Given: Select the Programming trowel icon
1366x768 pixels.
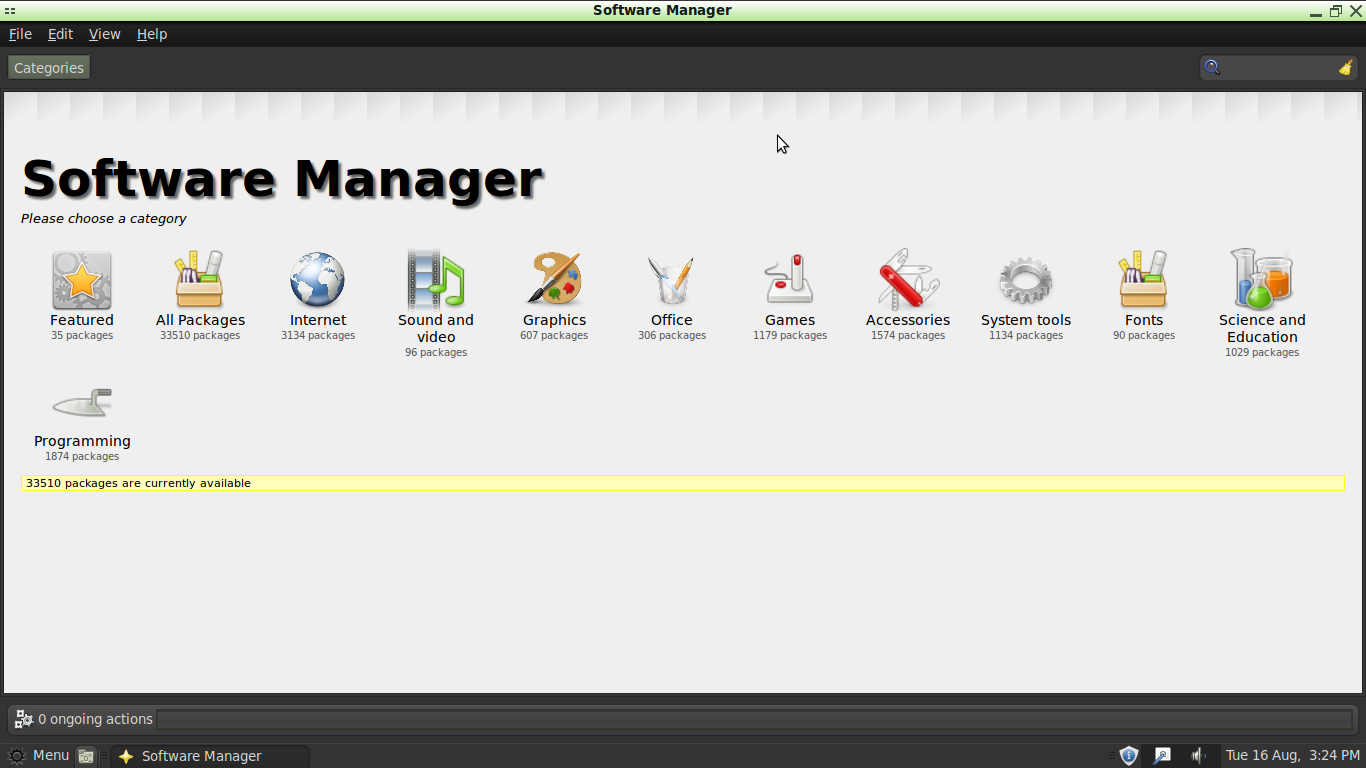Looking at the screenshot, I should tap(82, 402).
